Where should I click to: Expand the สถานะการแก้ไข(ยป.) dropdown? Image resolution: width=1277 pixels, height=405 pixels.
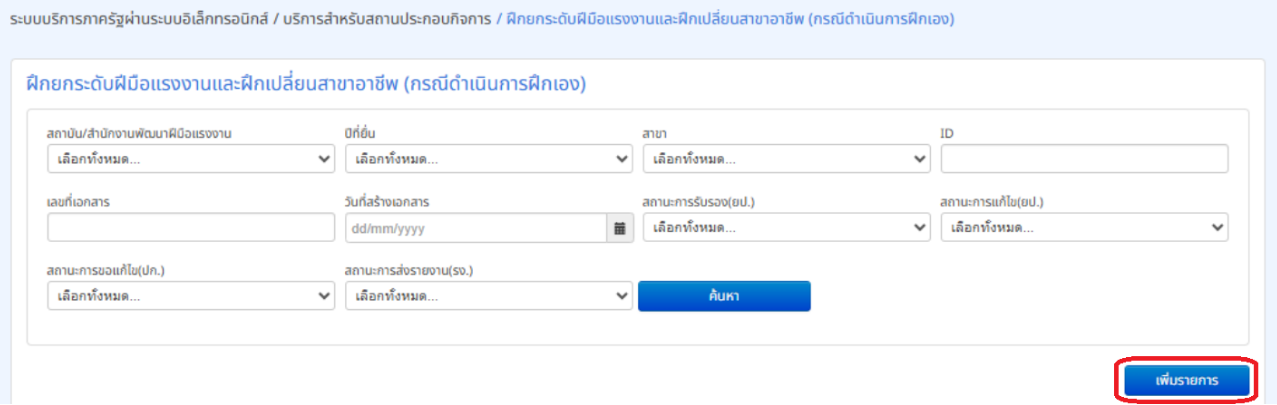(1084, 228)
